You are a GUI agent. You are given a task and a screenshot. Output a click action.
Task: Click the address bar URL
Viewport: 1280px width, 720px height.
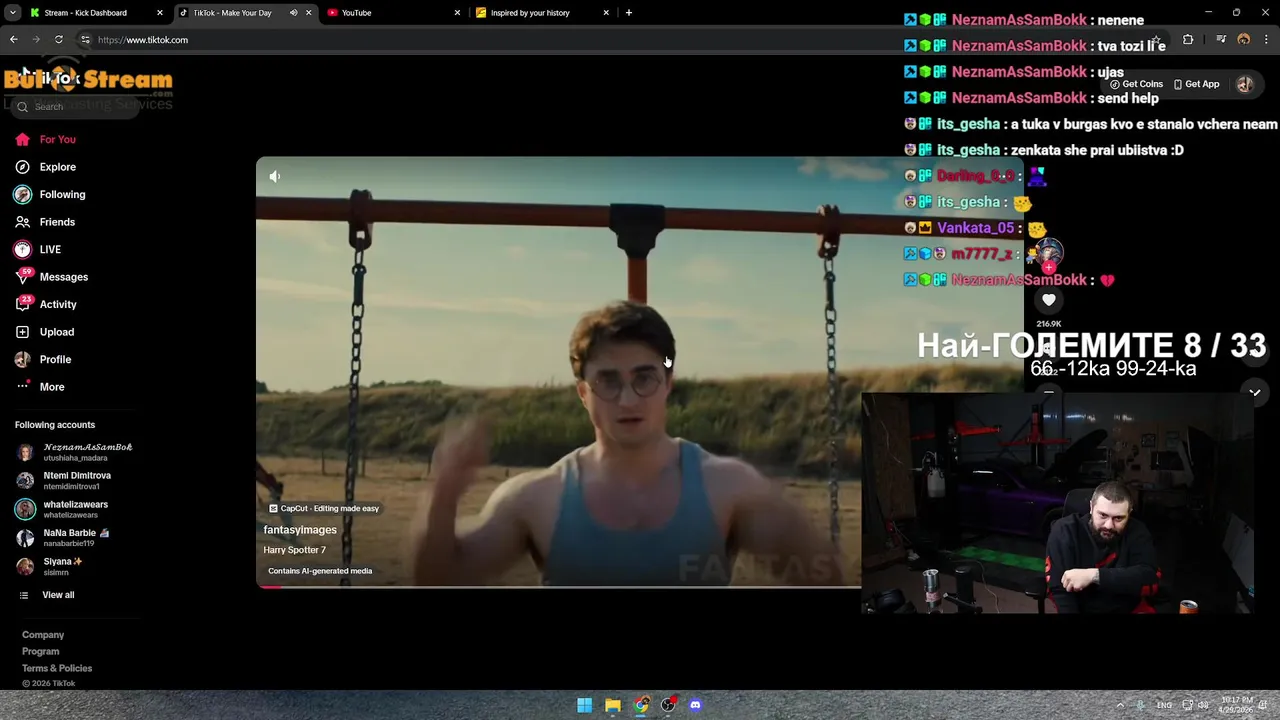(x=143, y=40)
